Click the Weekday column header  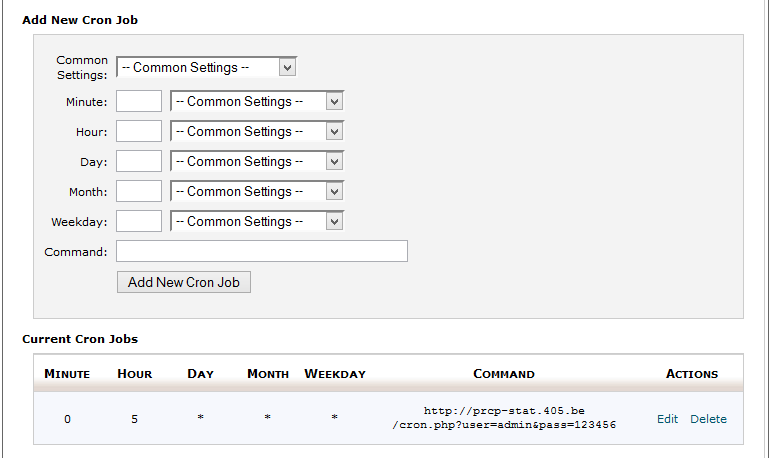tap(335, 374)
